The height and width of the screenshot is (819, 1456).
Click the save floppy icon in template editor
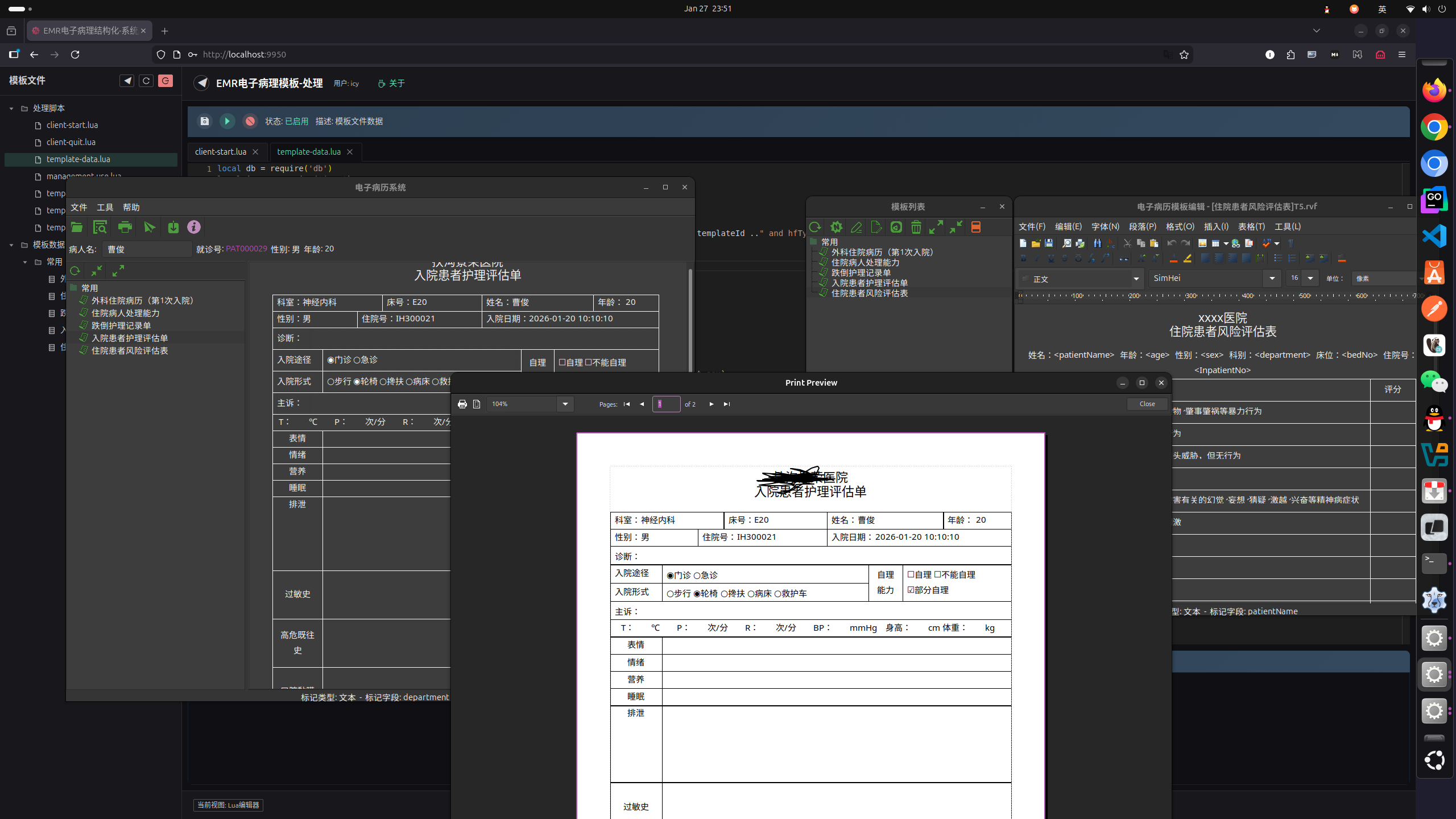coord(1049,243)
